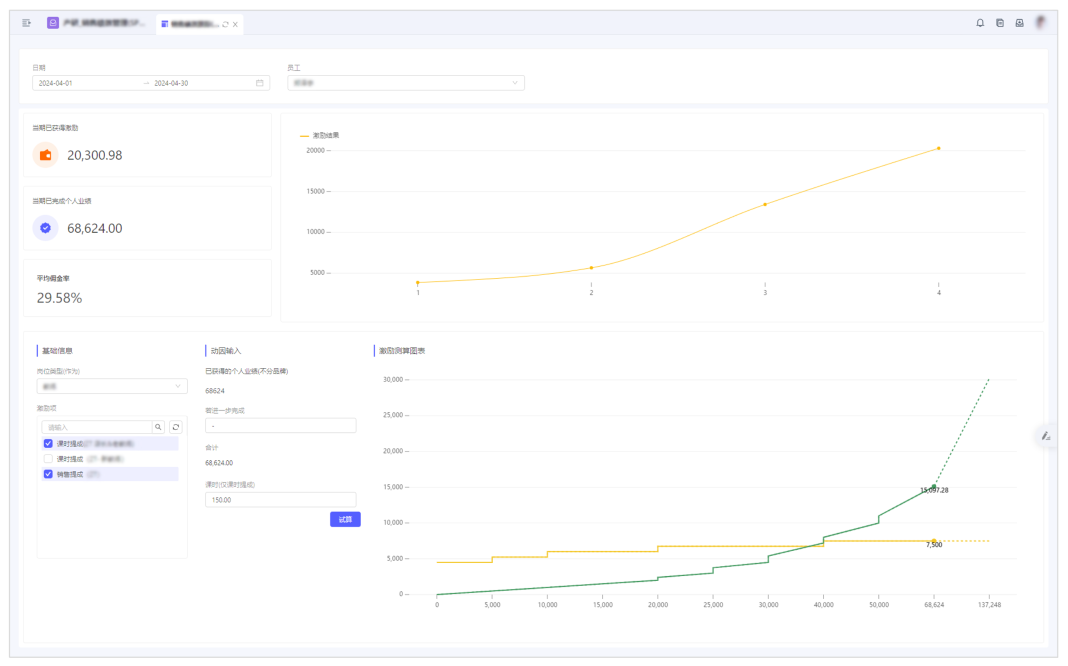The width and height of the screenshot is (1068, 666).
Task: Open the notification bell
Action: tap(980, 23)
